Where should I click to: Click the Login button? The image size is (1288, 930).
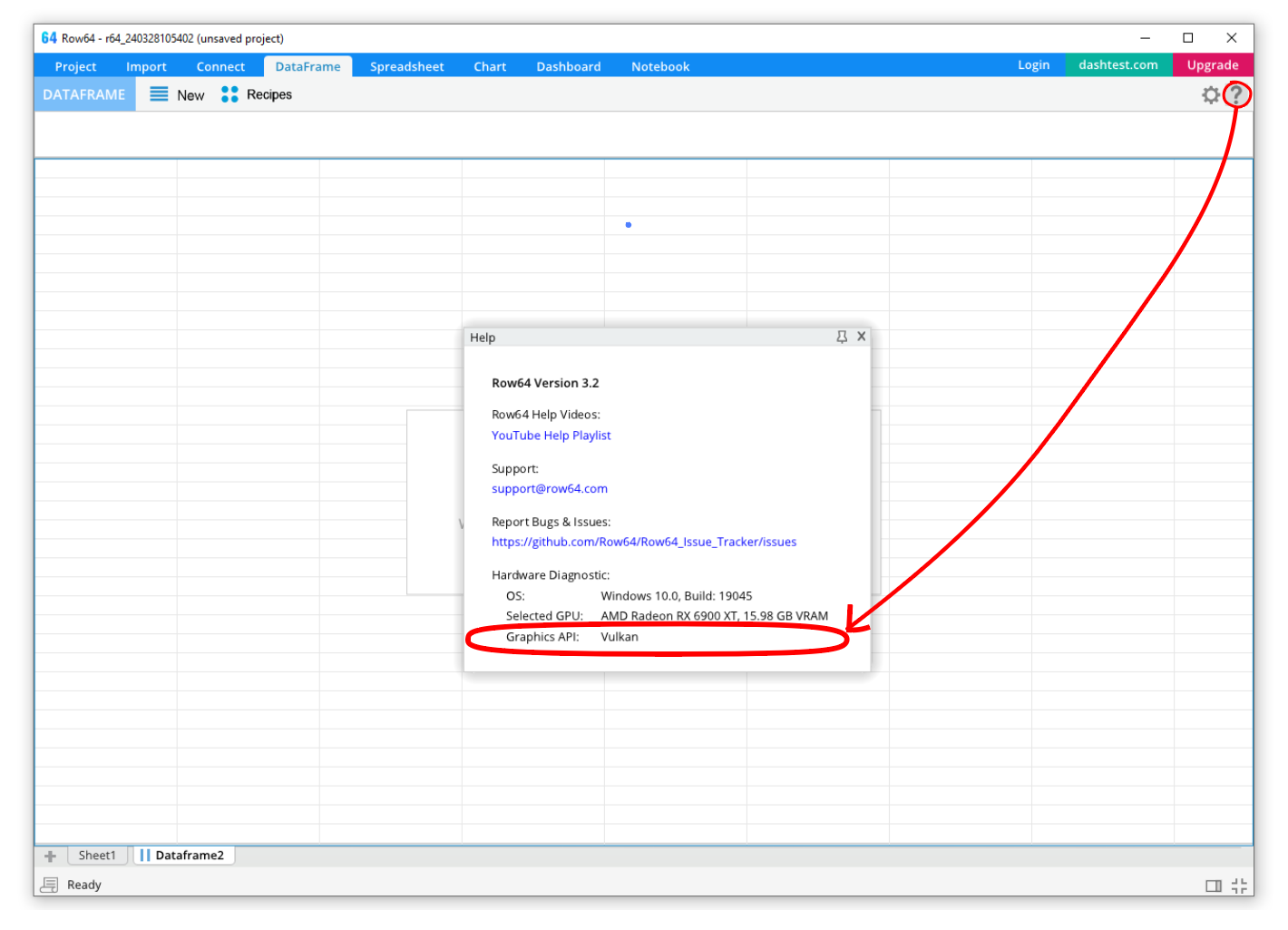tap(1033, 64)
